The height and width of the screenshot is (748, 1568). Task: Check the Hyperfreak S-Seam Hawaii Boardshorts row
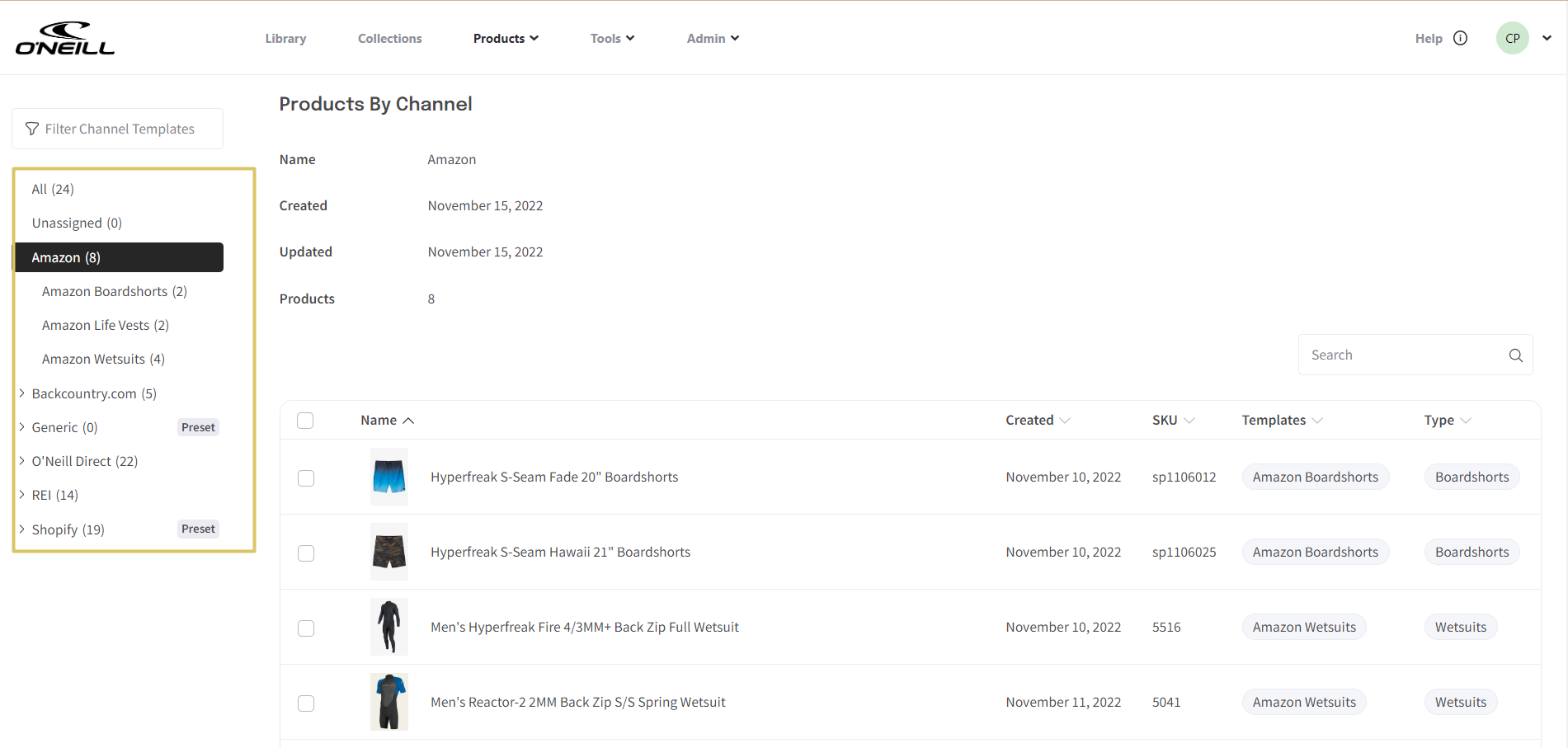306,553
